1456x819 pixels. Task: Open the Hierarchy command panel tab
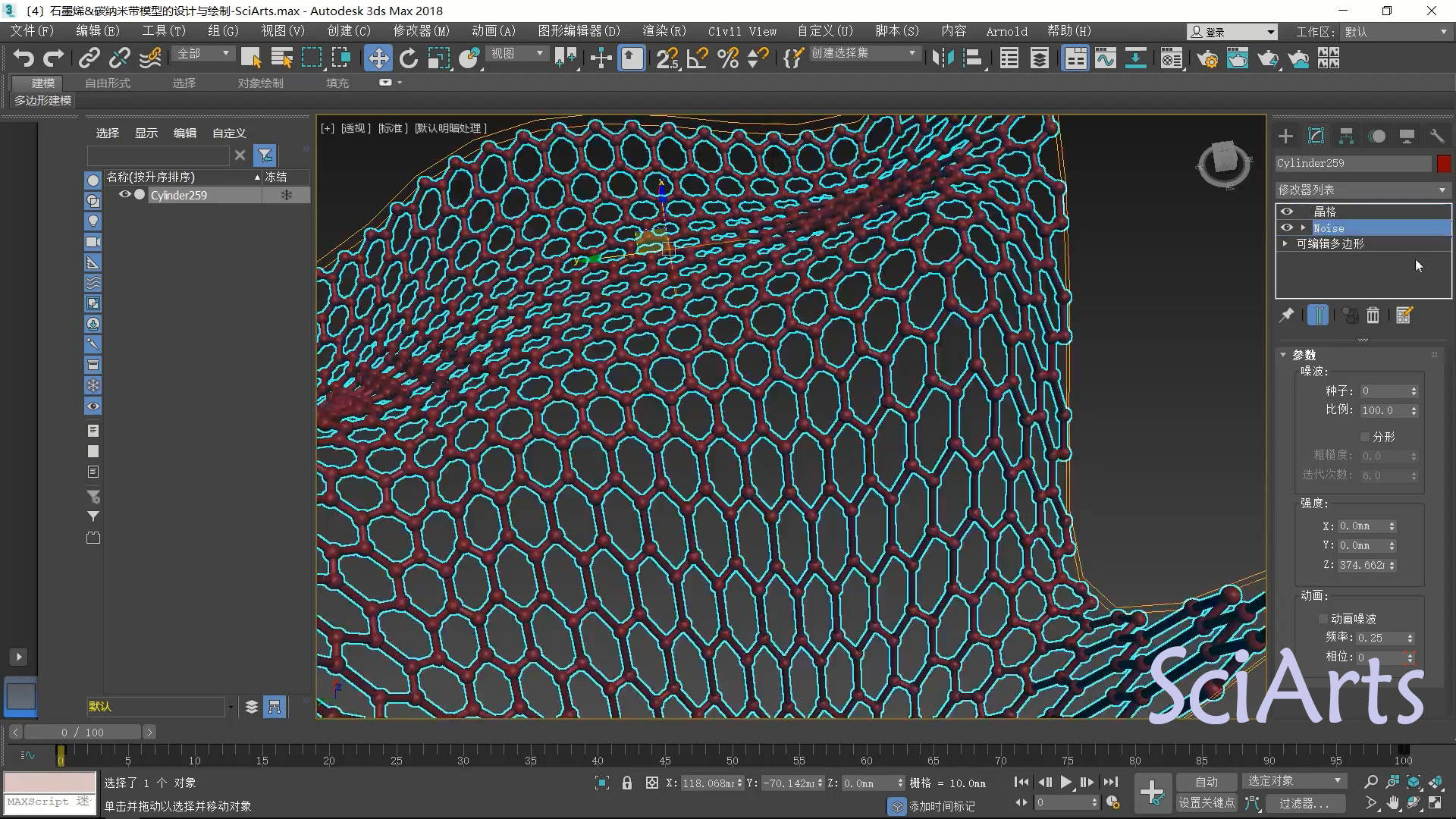[1346, 136]
